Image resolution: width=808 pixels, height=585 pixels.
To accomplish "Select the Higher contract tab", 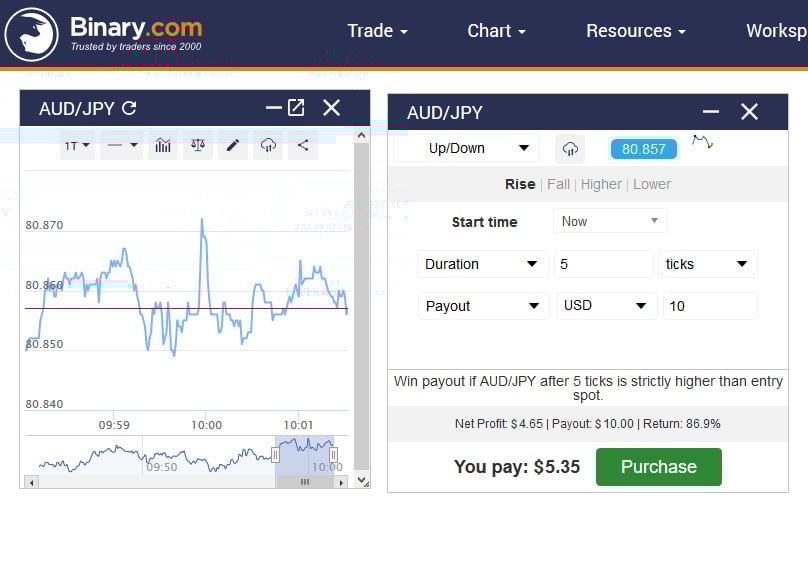I will pyautogui.click(x=601, y=184).
